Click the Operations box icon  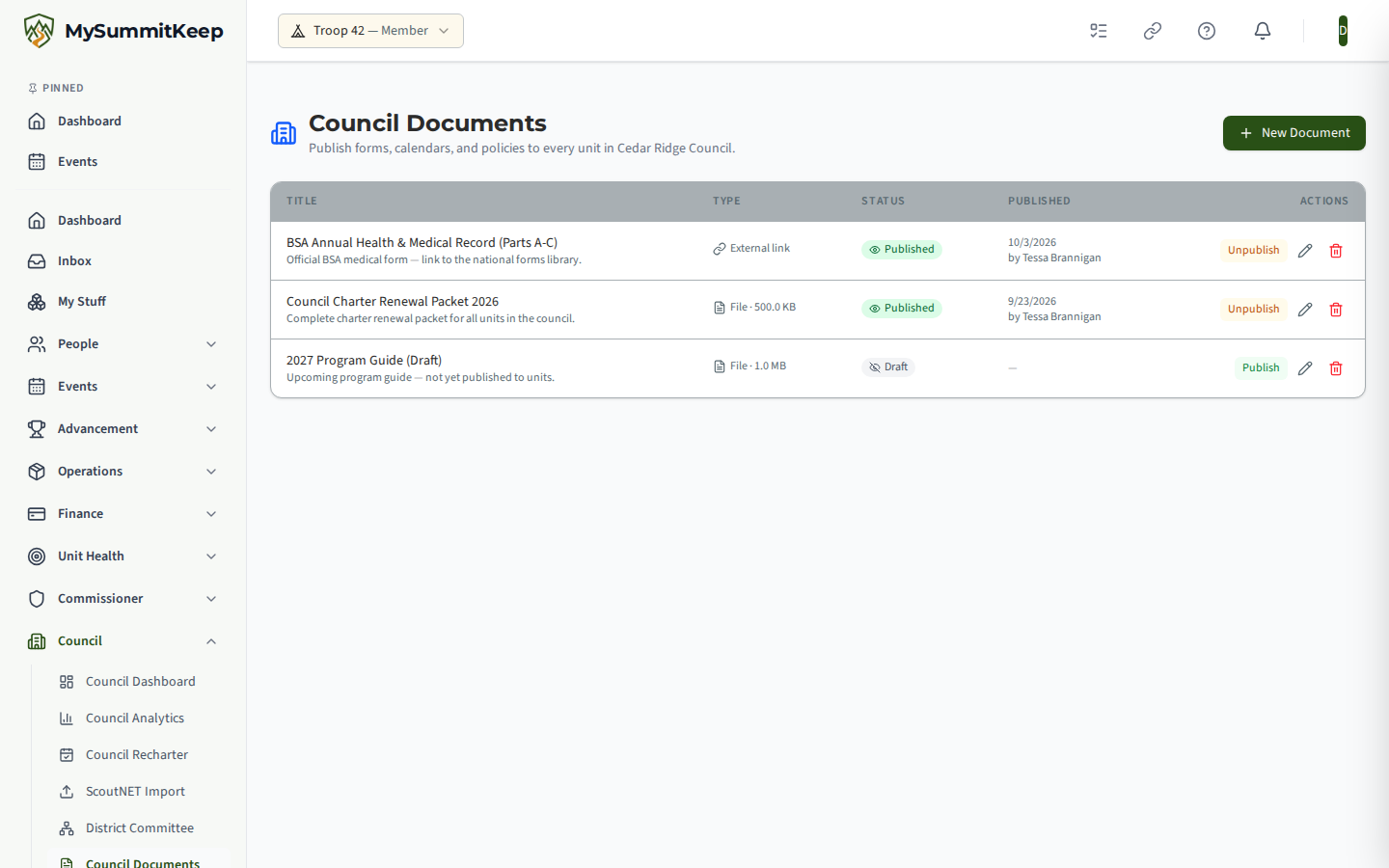[37, 472]
